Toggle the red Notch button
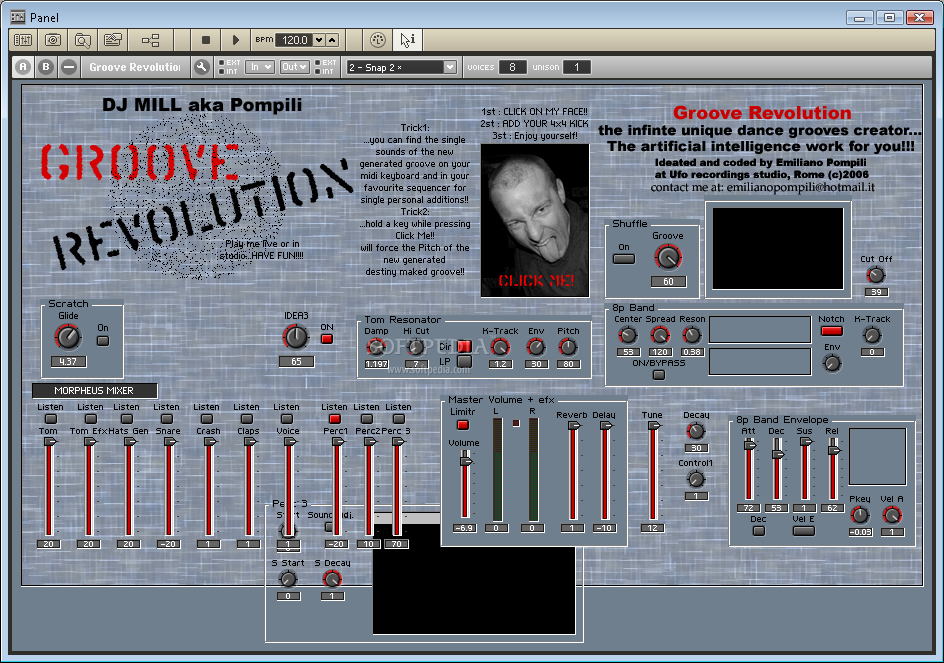Image resolution: width=944 pixels, height=663 pixels. click(x=831, y=331)
